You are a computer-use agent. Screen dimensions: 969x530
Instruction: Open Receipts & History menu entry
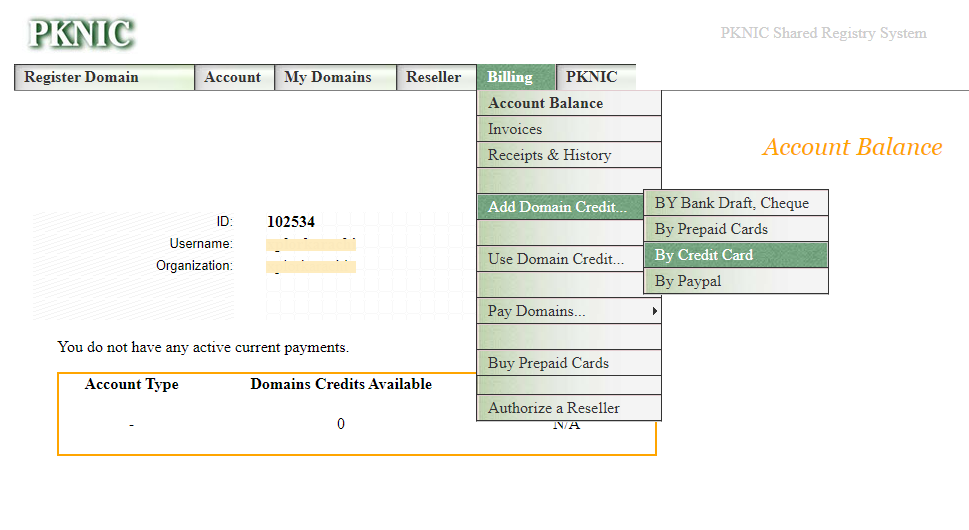(x=569, y=155)
